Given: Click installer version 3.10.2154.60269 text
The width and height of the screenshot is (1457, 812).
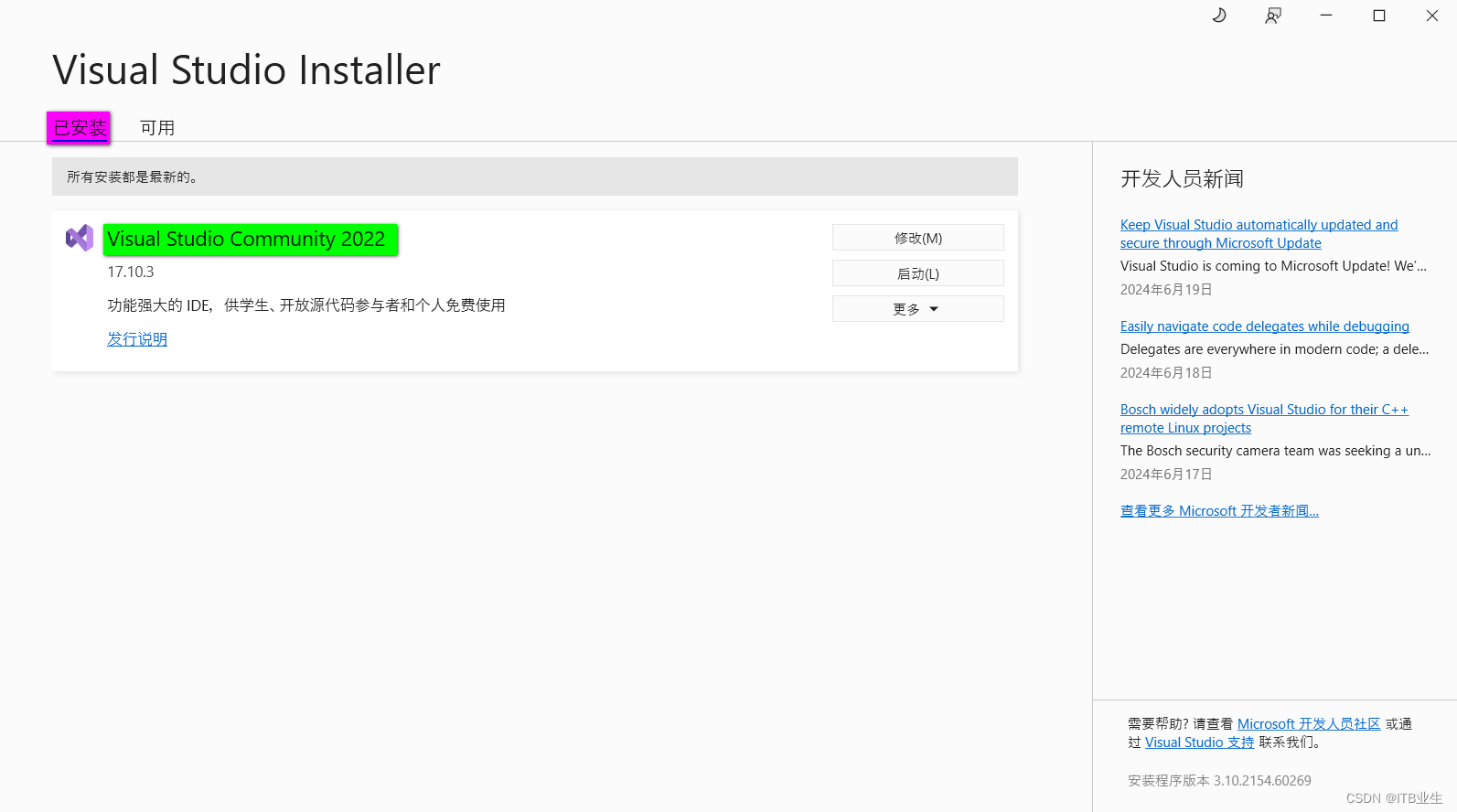Looking at the screenshot, I should (x=1219, y=781).
